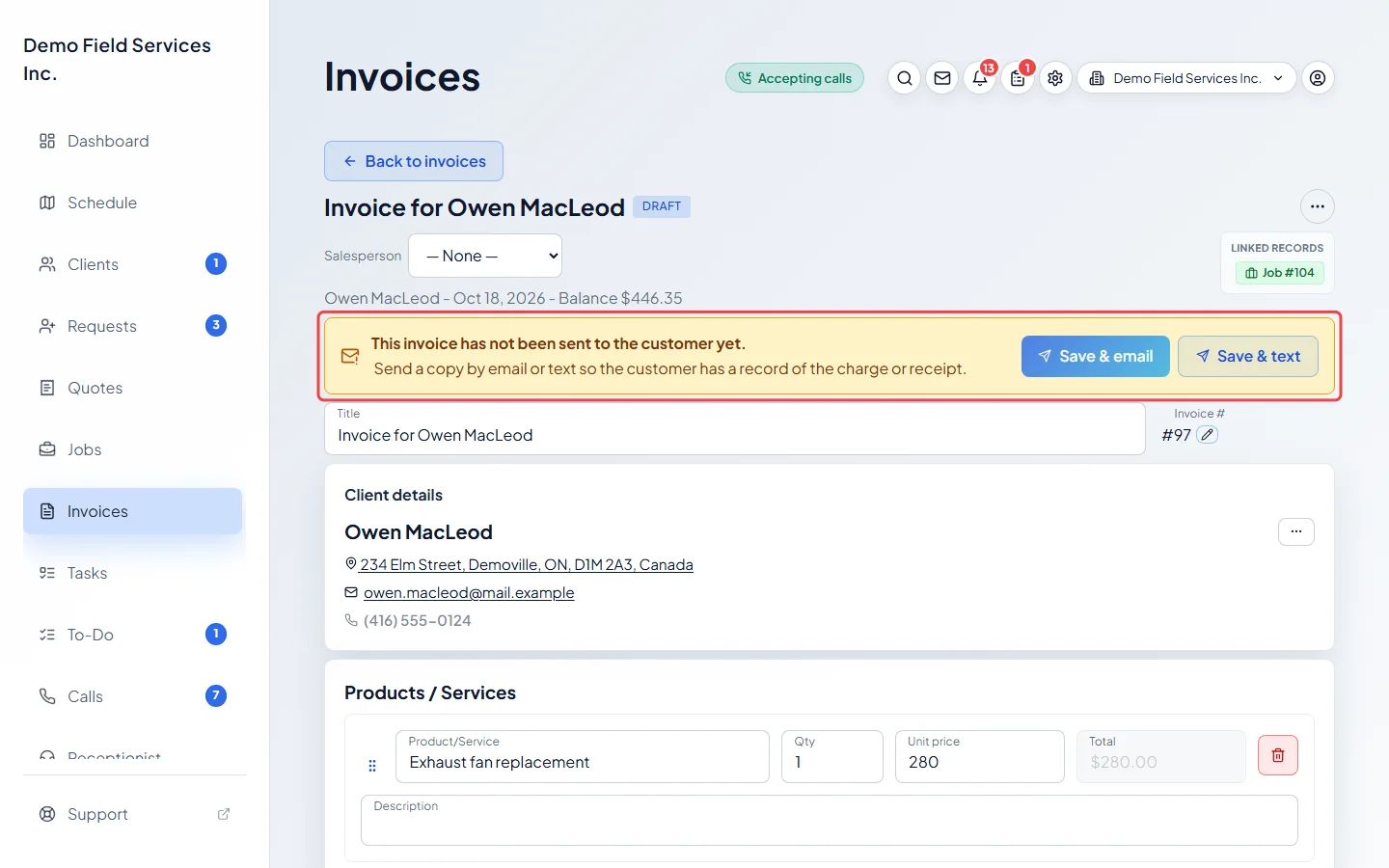Click Save & text button
Screen dimensions: 1389x868
[x=1248, y=357]
